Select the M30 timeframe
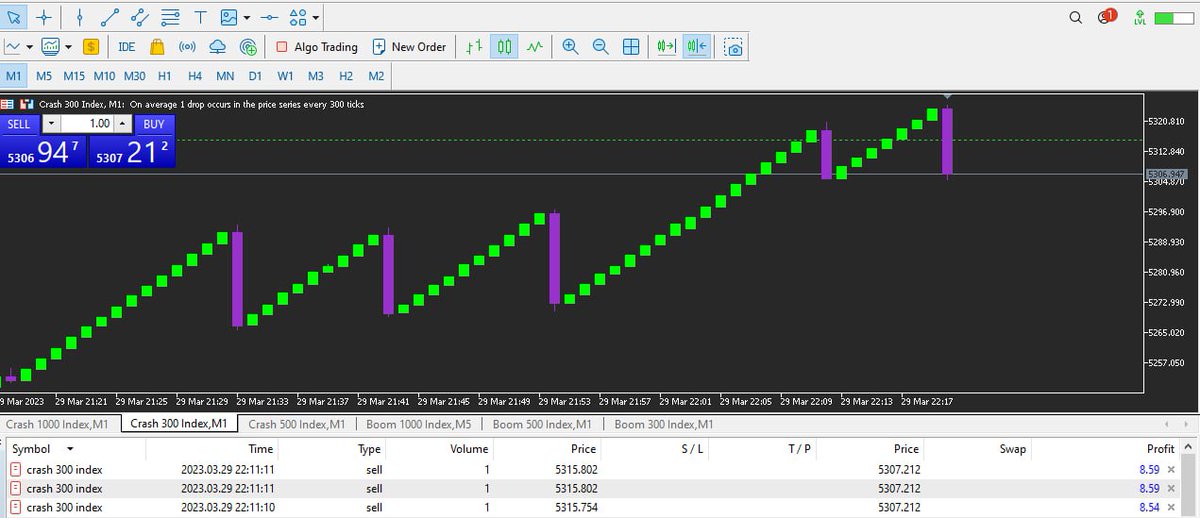1200x518 pixels. click(134, 76)
